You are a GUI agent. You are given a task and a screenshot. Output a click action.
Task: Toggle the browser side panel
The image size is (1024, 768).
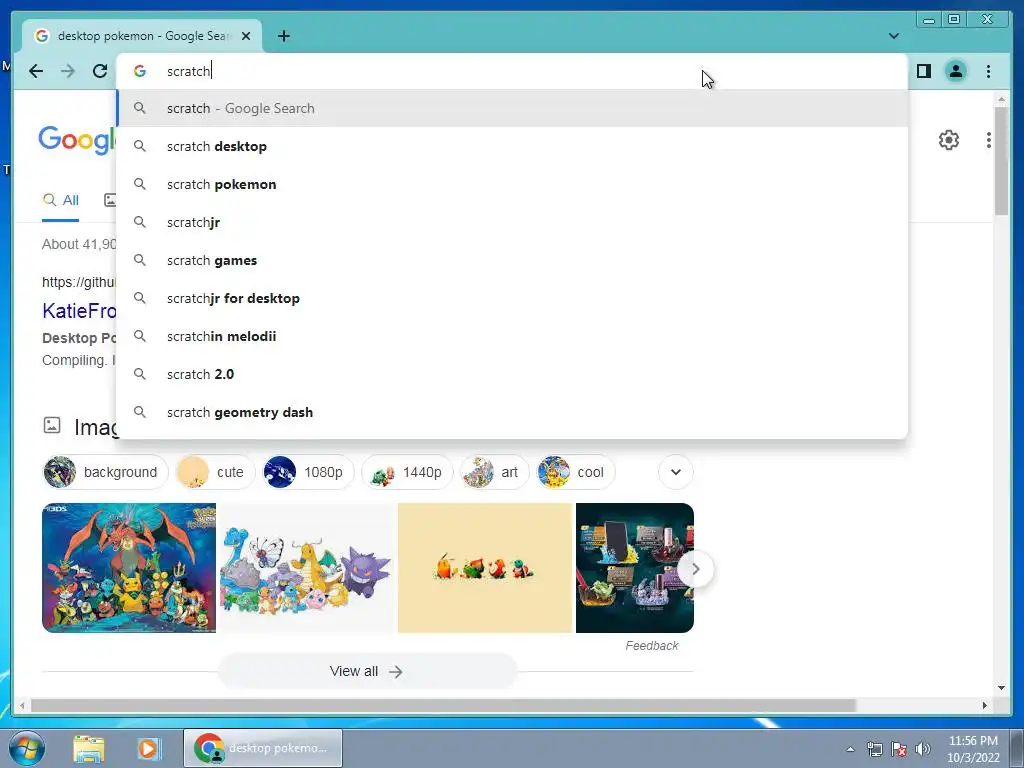click(923, 71)
